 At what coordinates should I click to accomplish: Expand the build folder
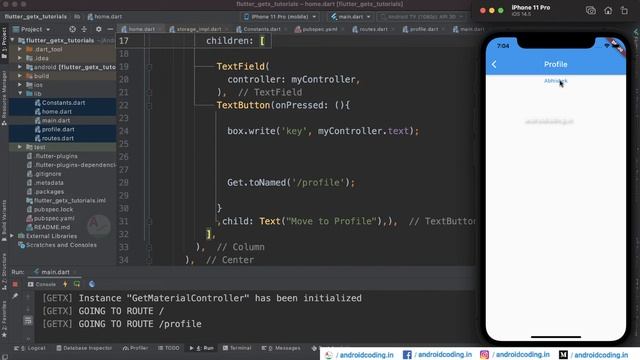tap(20, 76)
